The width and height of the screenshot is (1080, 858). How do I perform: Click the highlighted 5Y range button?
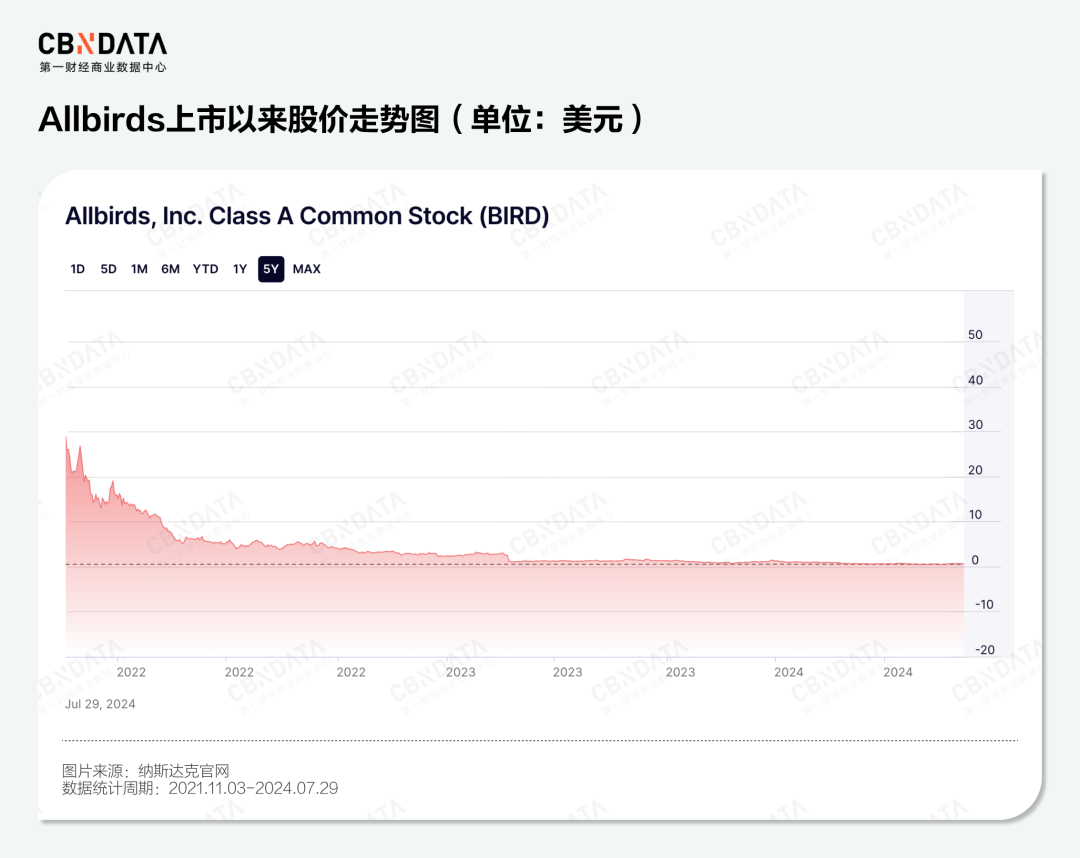pyautogui.click(x=271, y=269)
